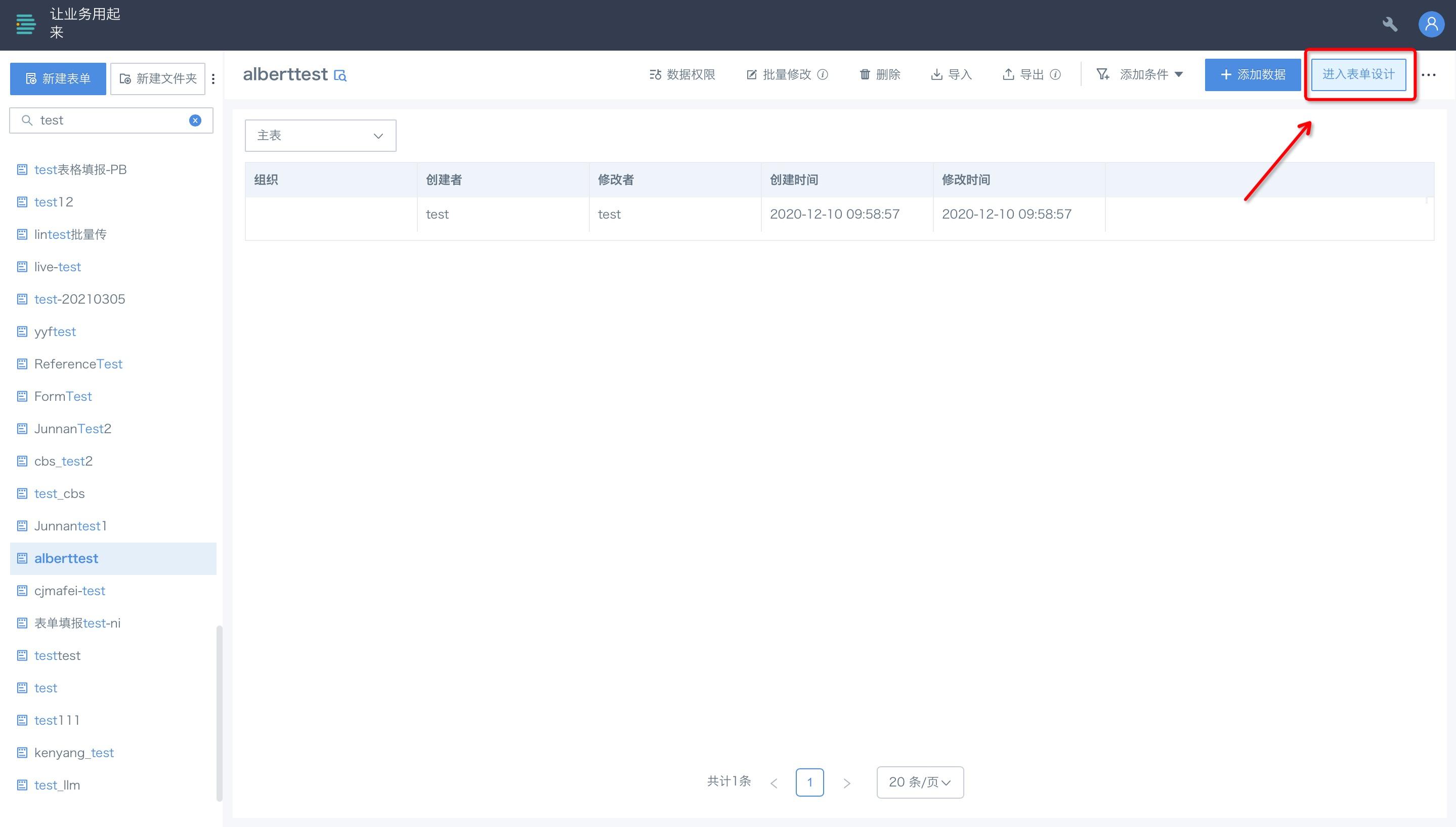
Task: Click the 添加数据 button
Action: (x=1252, y=74)
